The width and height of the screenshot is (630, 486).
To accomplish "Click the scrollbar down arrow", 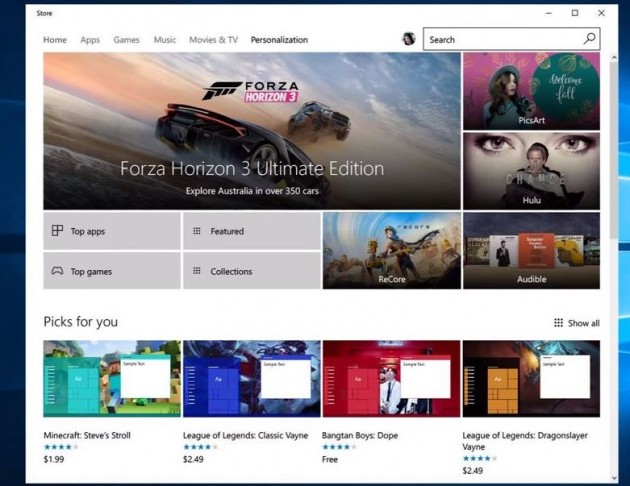I will 614,478.
